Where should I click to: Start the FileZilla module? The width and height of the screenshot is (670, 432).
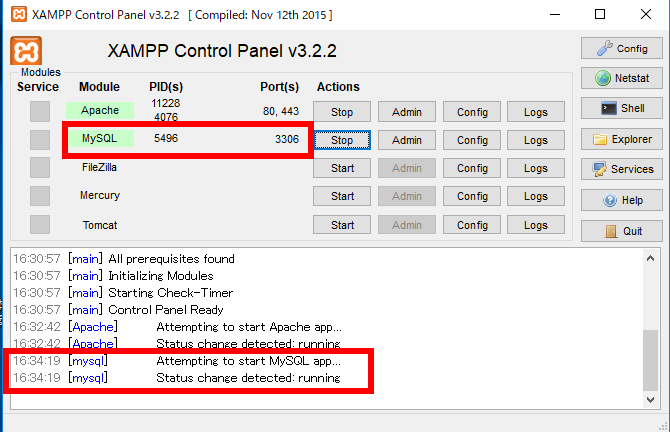coord(342,168)
